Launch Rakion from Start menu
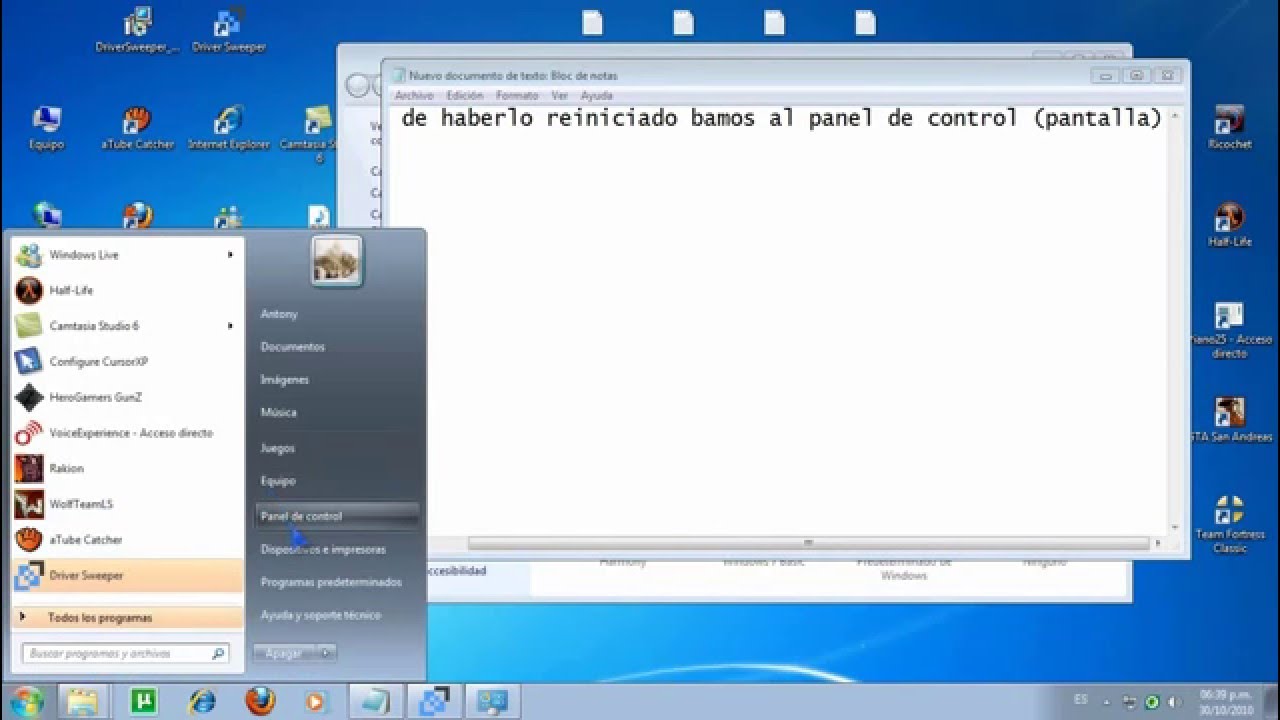This screenshot has height=720, width=1280. 128,468
